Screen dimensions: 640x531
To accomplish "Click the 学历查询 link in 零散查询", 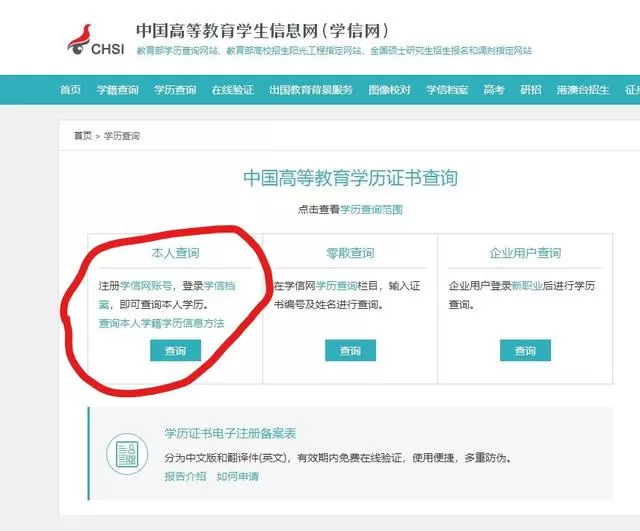I will tap(336, 286).
